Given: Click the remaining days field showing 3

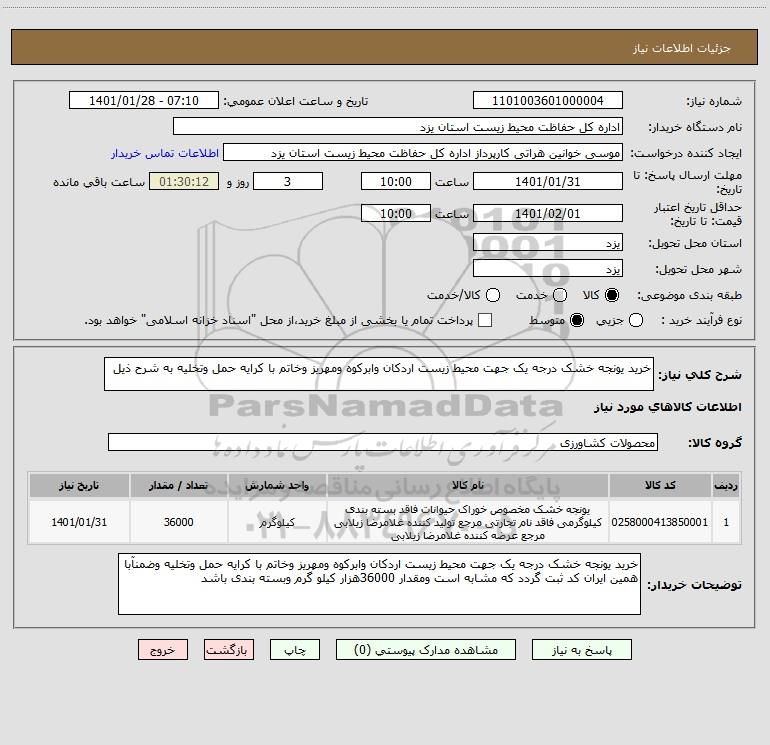Looking at the screenshot, I should 288,181.
